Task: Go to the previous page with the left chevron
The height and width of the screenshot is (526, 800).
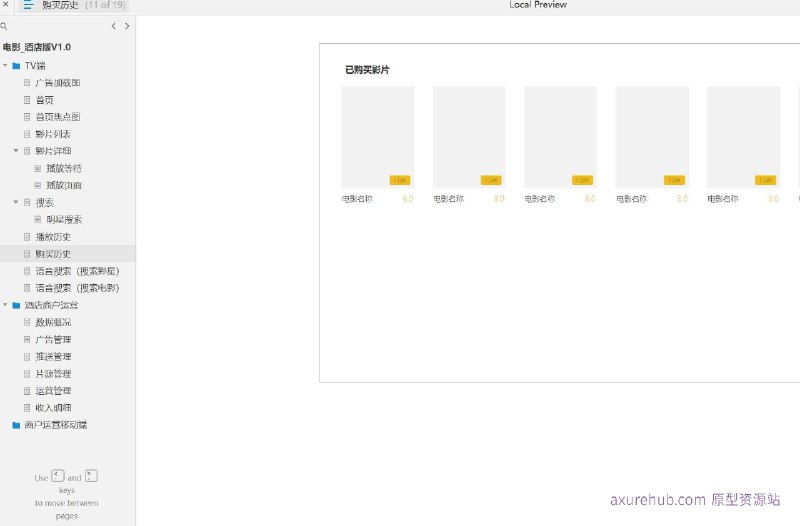Action: click(x=113, y=26)
